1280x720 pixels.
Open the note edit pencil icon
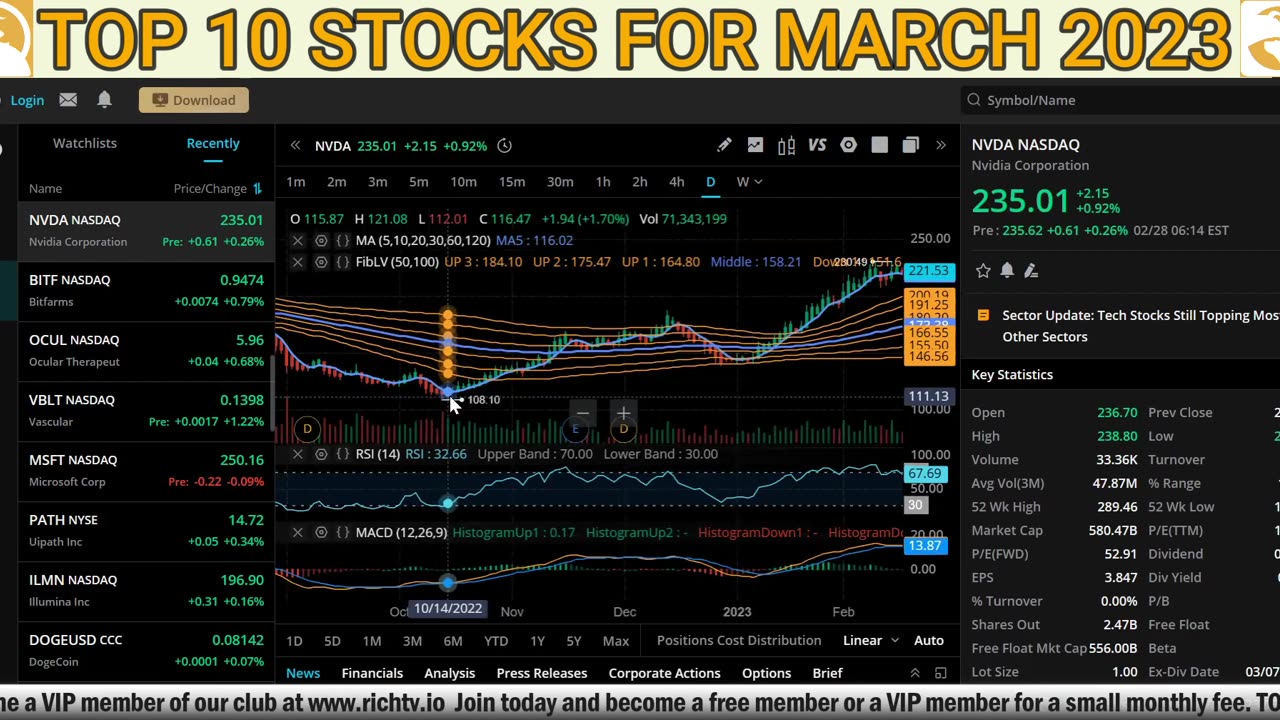pos(1031,271)
